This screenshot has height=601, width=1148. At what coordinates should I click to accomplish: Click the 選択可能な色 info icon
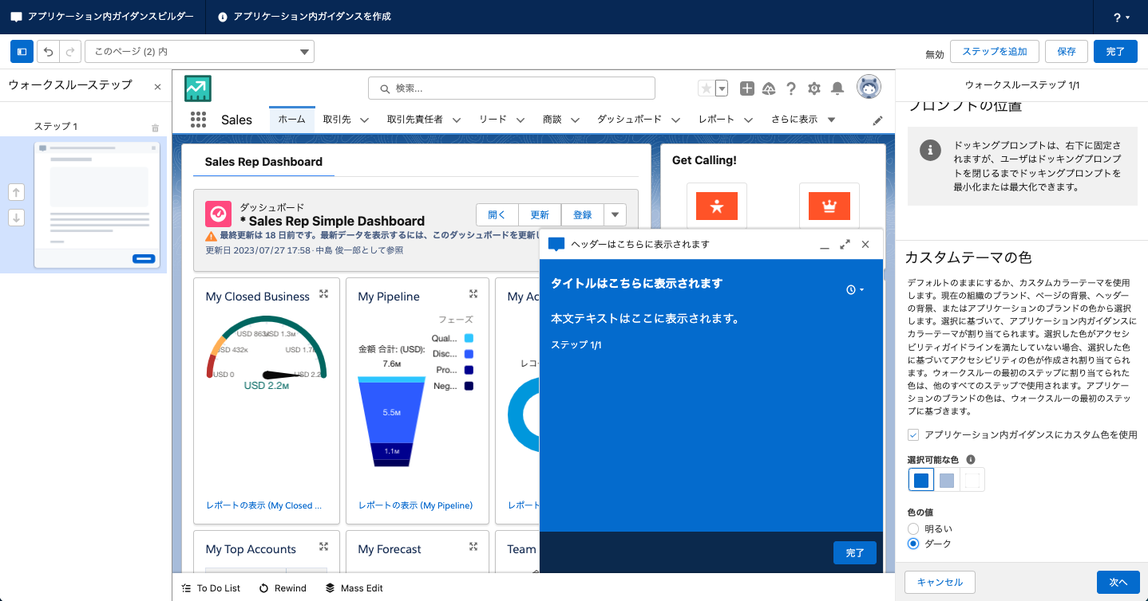point(971,460)
